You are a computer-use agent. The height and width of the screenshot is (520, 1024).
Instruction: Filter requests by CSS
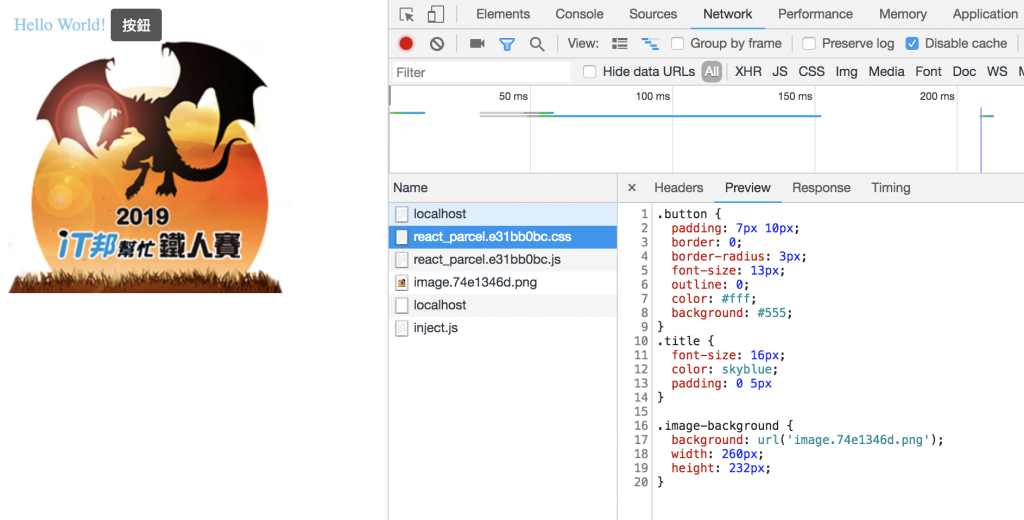[x=812, y=72]
